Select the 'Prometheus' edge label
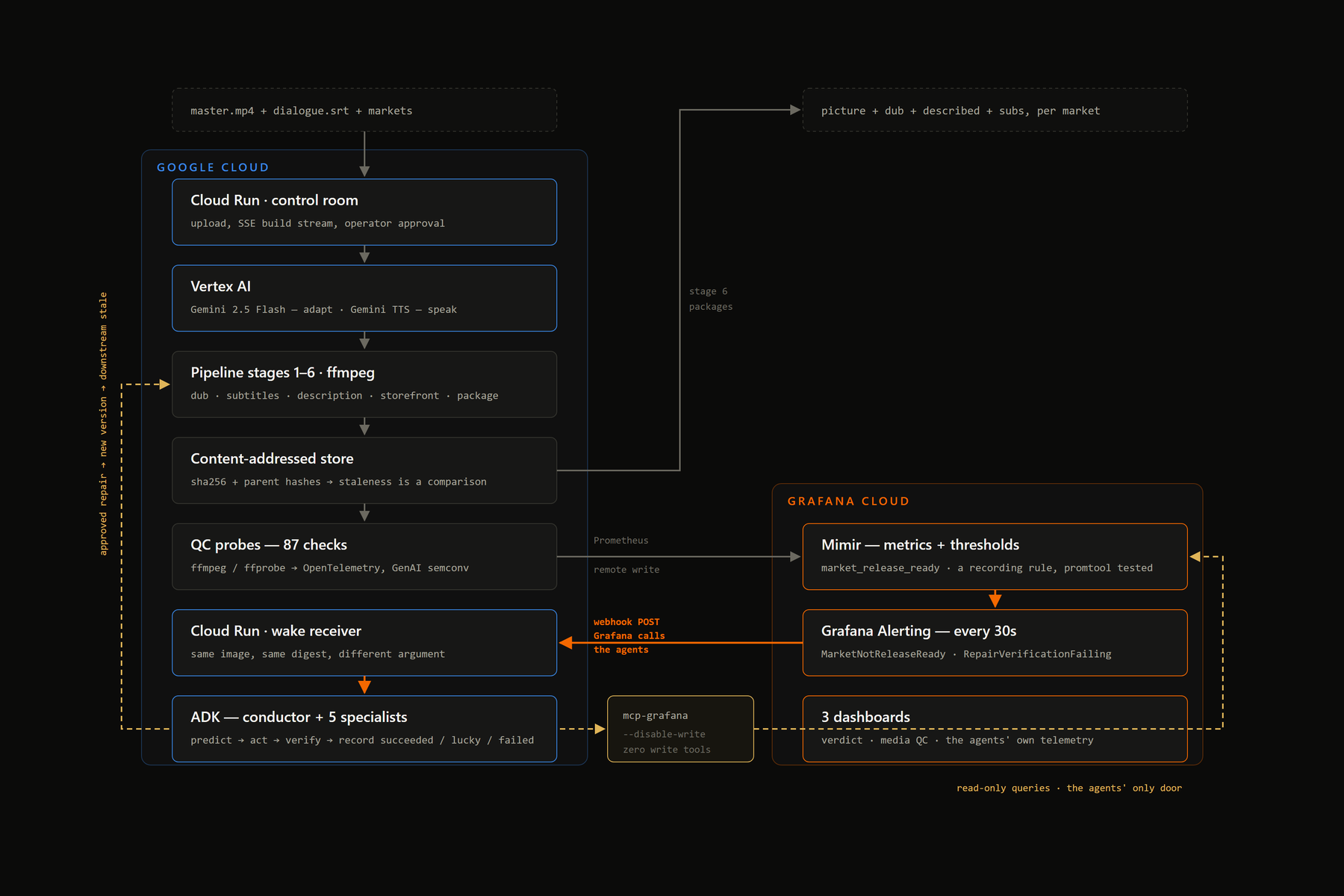 pos(620,541)
